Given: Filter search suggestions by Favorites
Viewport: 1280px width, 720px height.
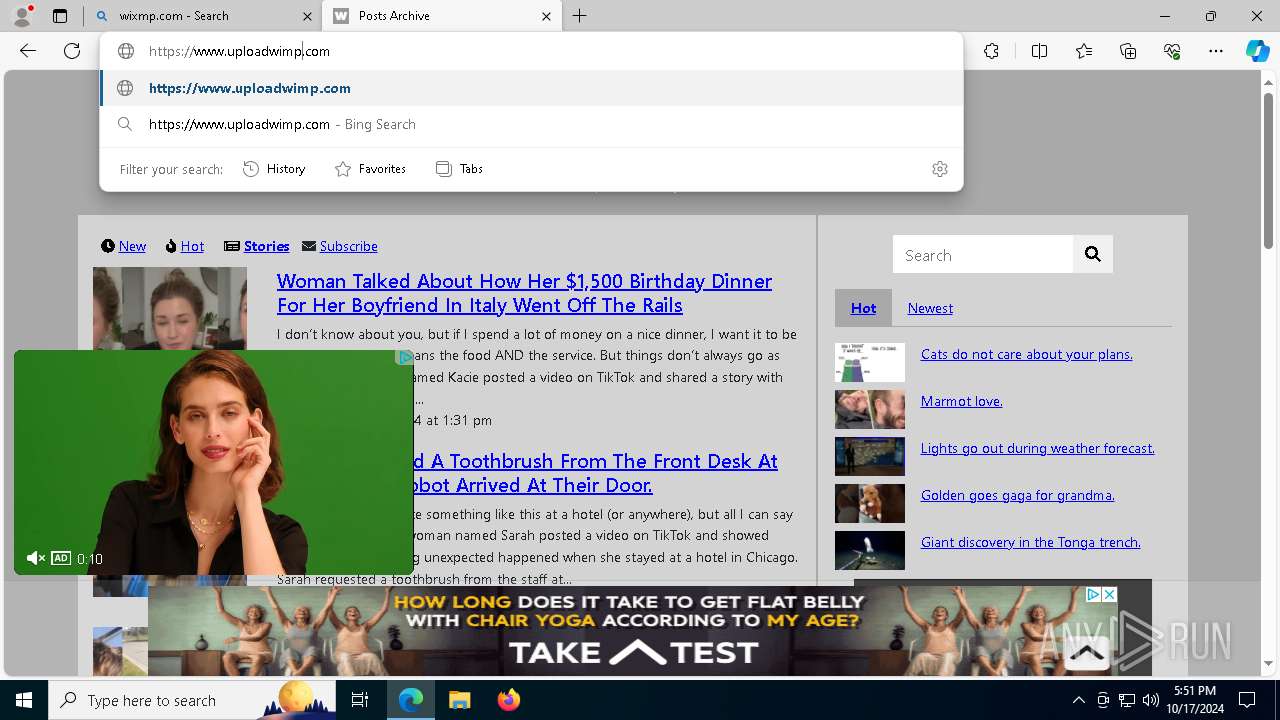Looking at the screenshot, I should (x=370, y=169).
